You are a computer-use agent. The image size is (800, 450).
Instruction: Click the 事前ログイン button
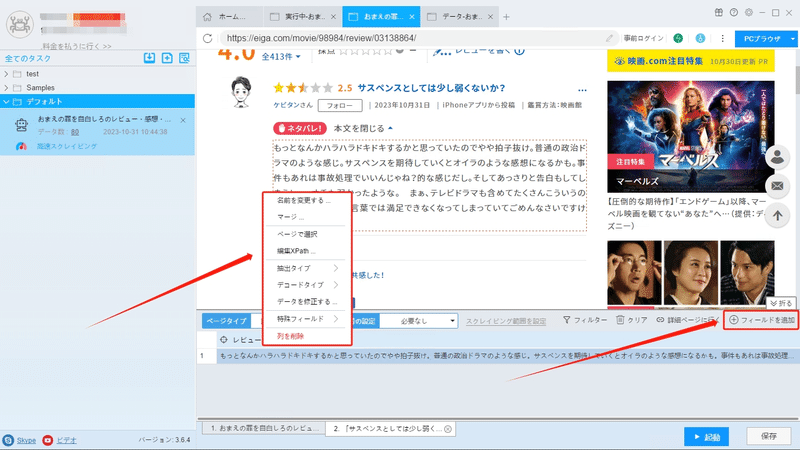pos(643,38)
